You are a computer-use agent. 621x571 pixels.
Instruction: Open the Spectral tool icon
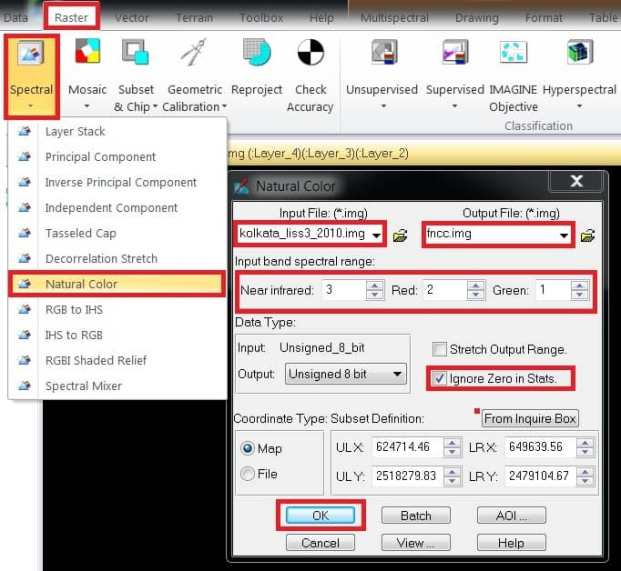(x=30, y=53)
